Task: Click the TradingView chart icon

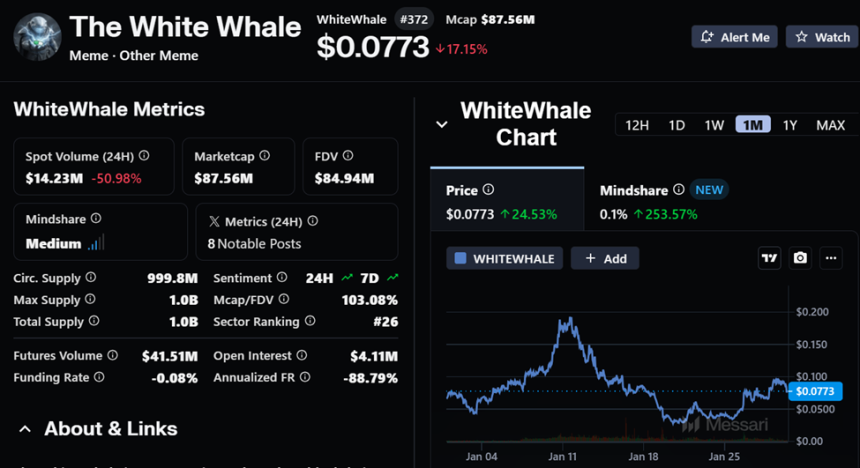Action: 769,258
